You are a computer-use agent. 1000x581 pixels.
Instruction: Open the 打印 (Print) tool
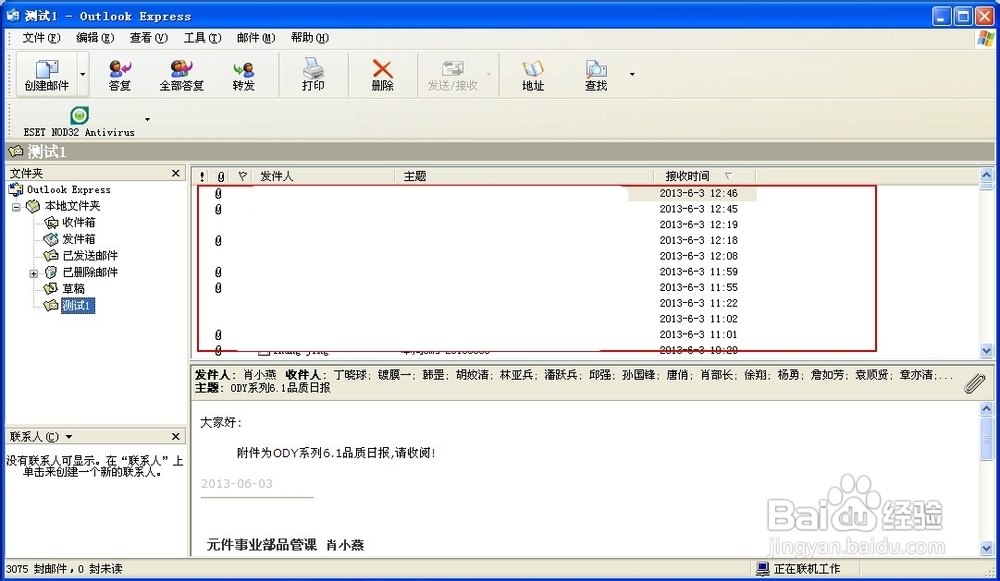coord(311,73)
